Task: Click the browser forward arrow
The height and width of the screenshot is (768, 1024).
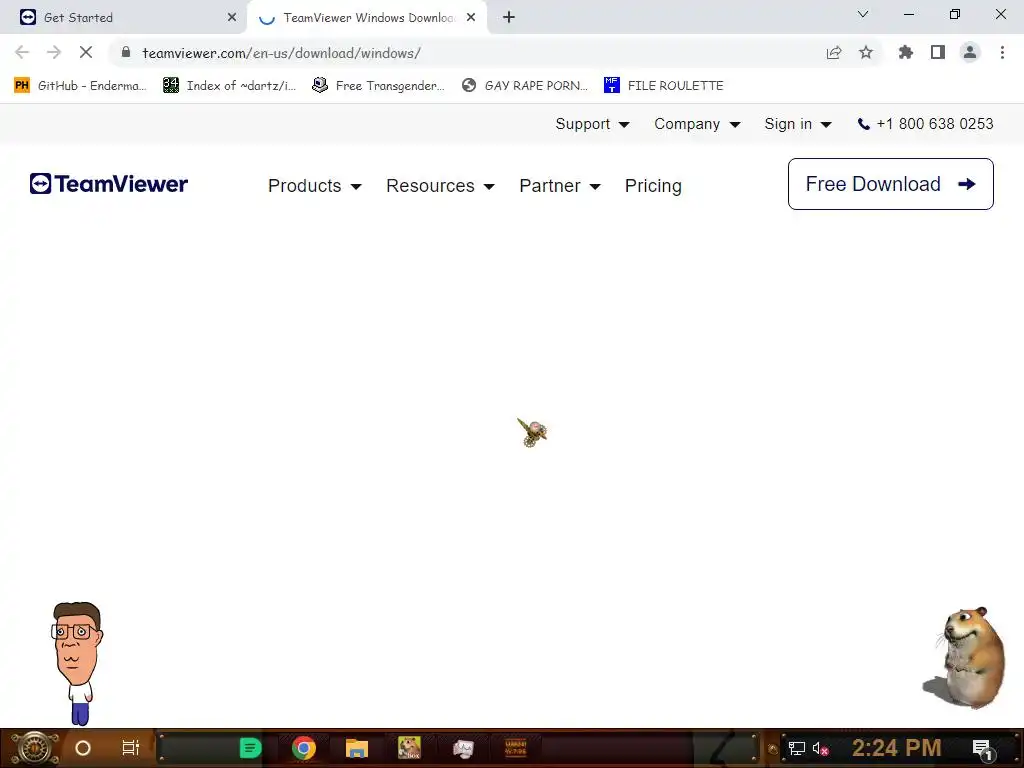Action: [x=54, y=52]
